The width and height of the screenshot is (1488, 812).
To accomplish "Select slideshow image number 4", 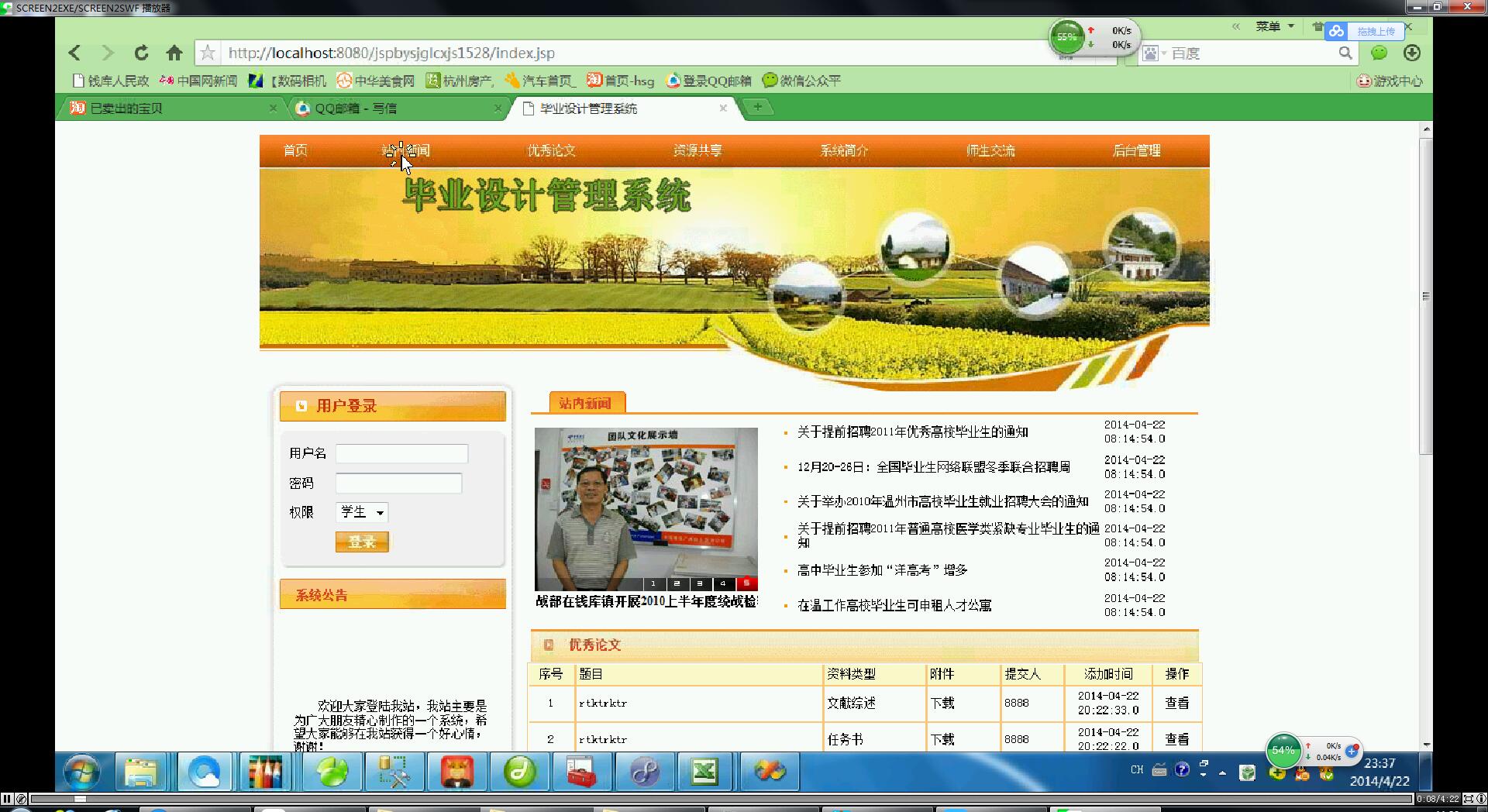I will coord(723,583).
